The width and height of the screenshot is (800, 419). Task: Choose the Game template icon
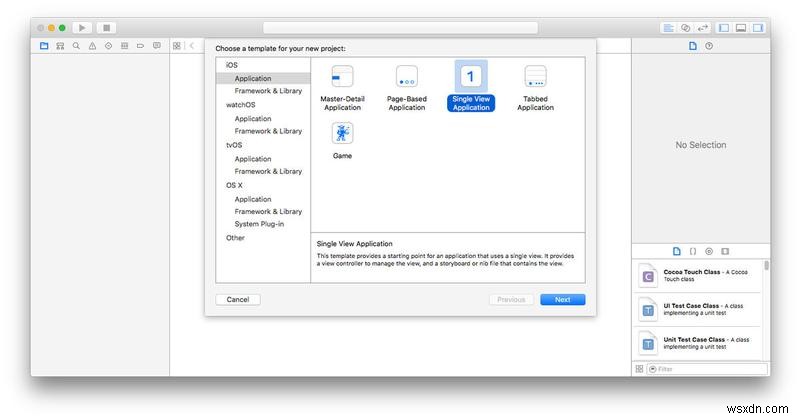point(342,134)
